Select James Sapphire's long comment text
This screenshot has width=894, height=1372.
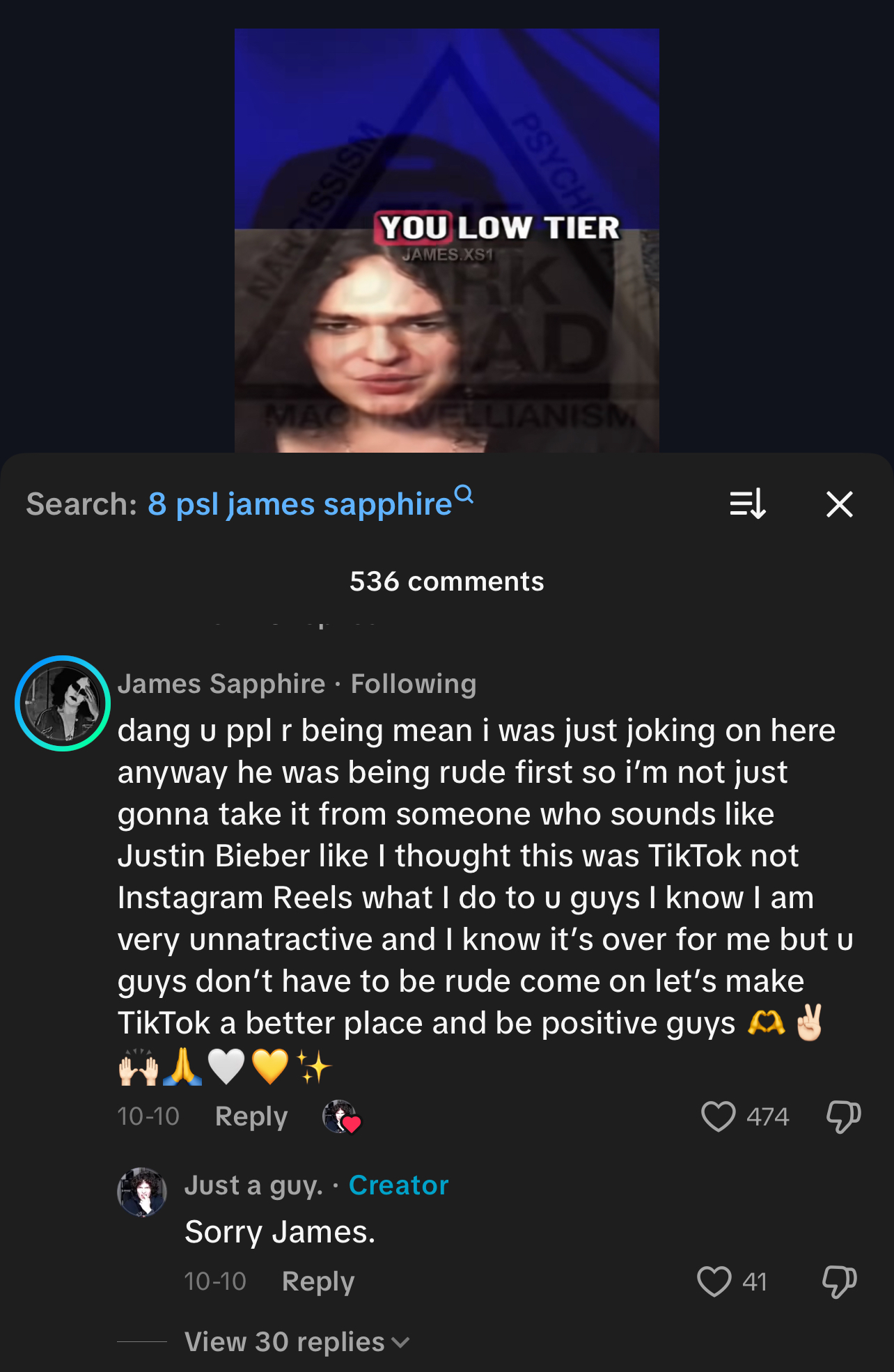[x=486, y=898]
